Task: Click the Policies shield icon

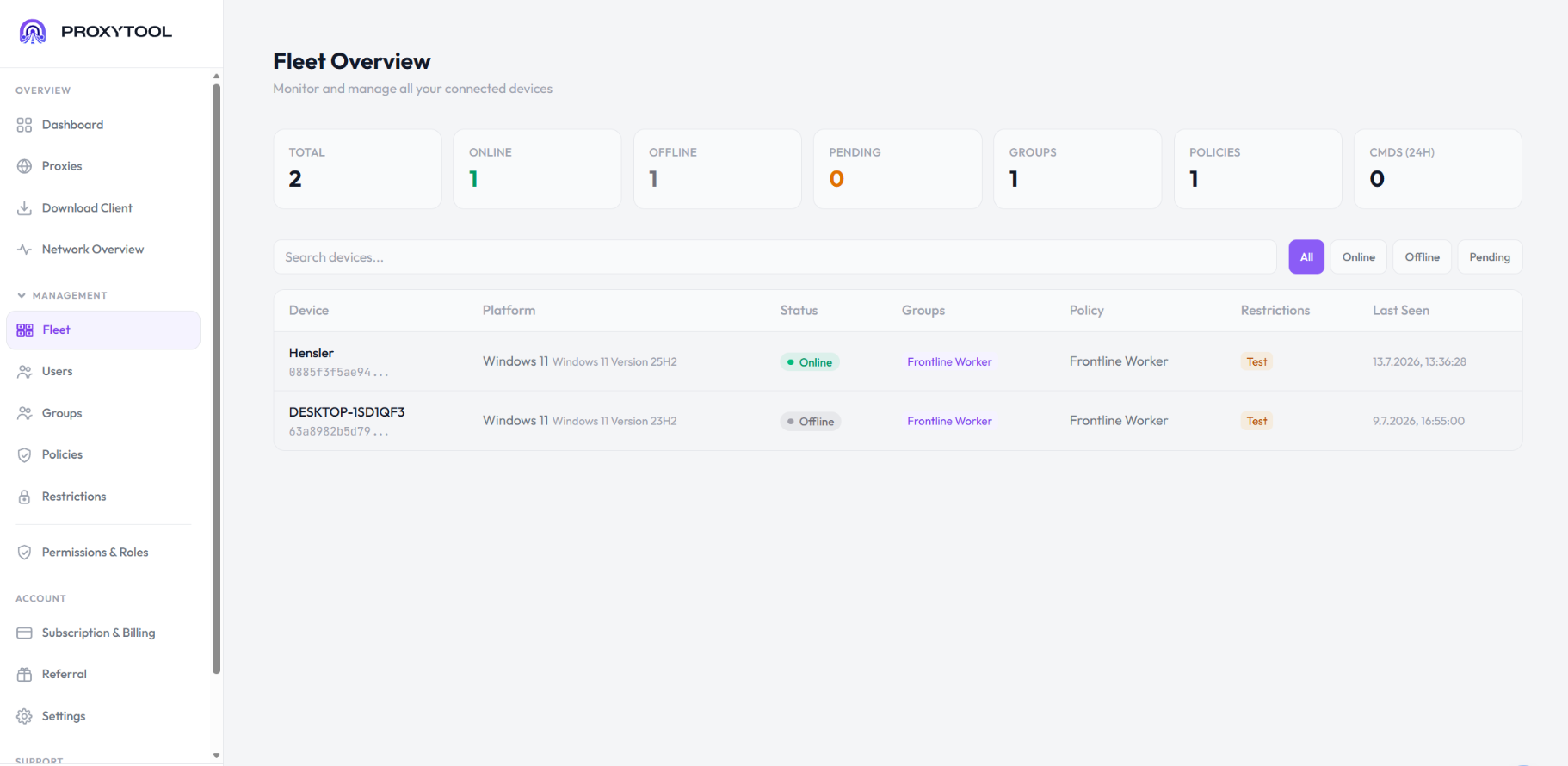Action: [x=24, y=454]
